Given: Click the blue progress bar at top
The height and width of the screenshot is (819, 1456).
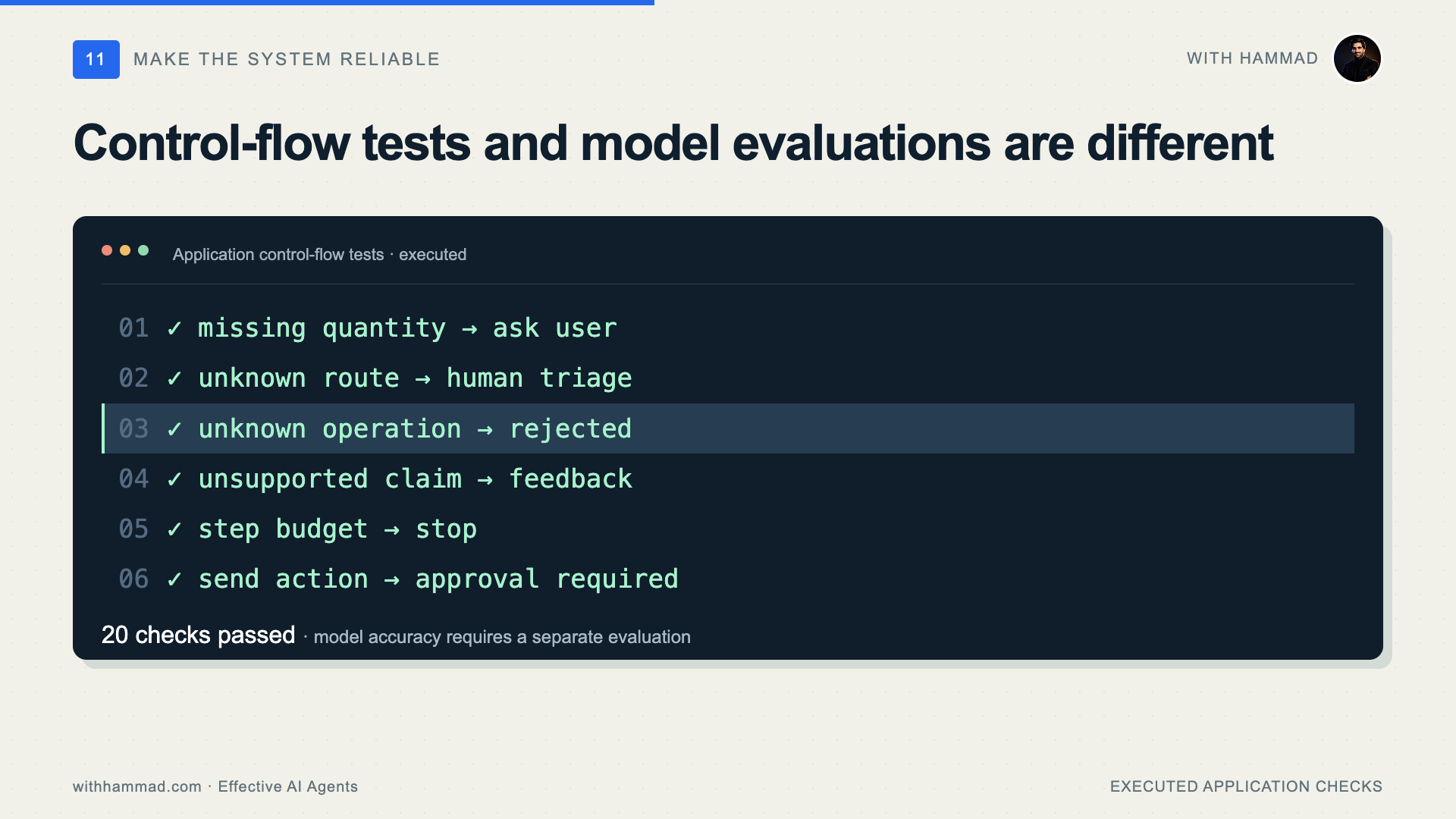Looking at the screenshot, I should [327, 2].
